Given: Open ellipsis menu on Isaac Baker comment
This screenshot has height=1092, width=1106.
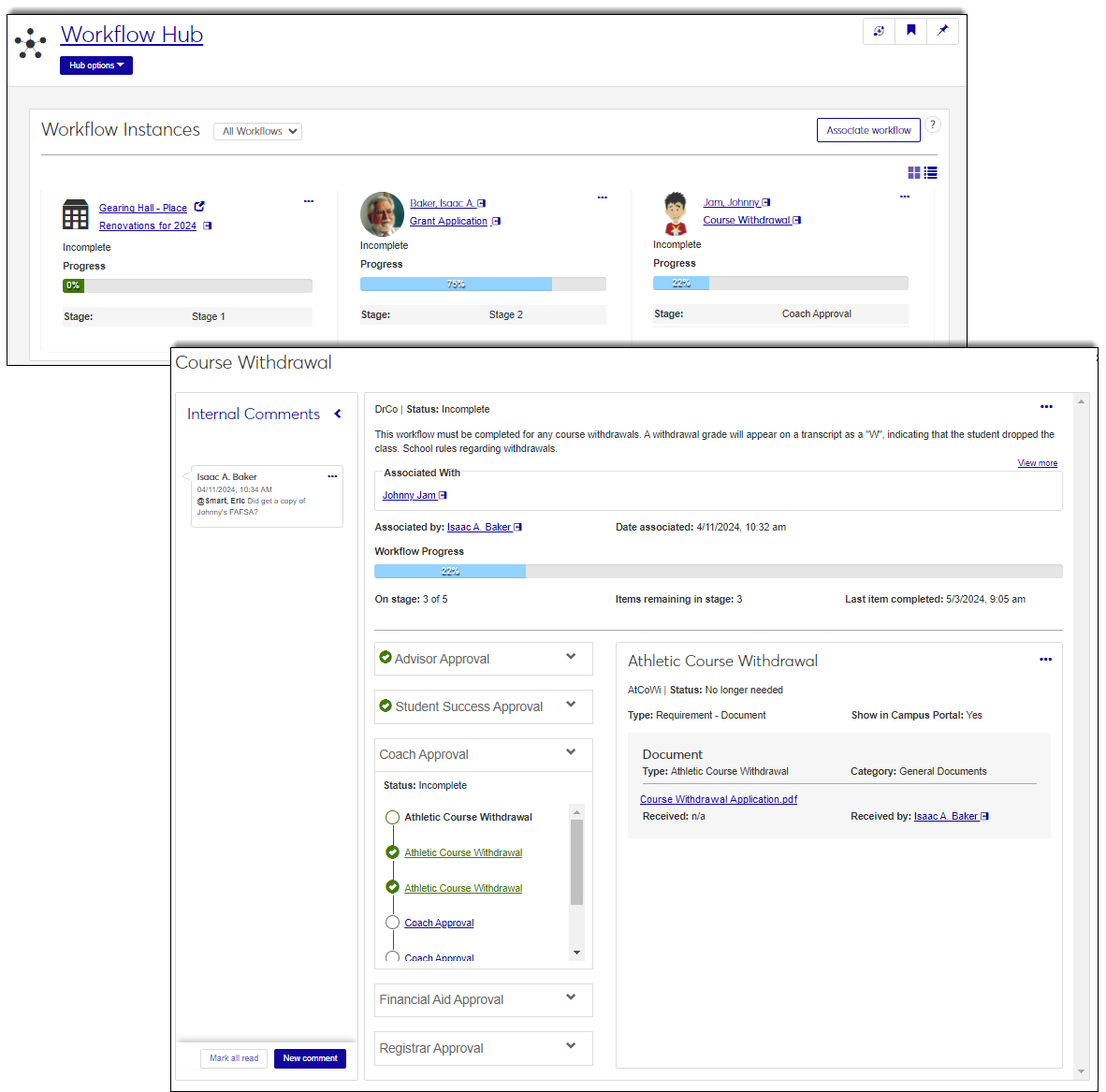Looking at the screenshot, I should (x=332, y=476).
